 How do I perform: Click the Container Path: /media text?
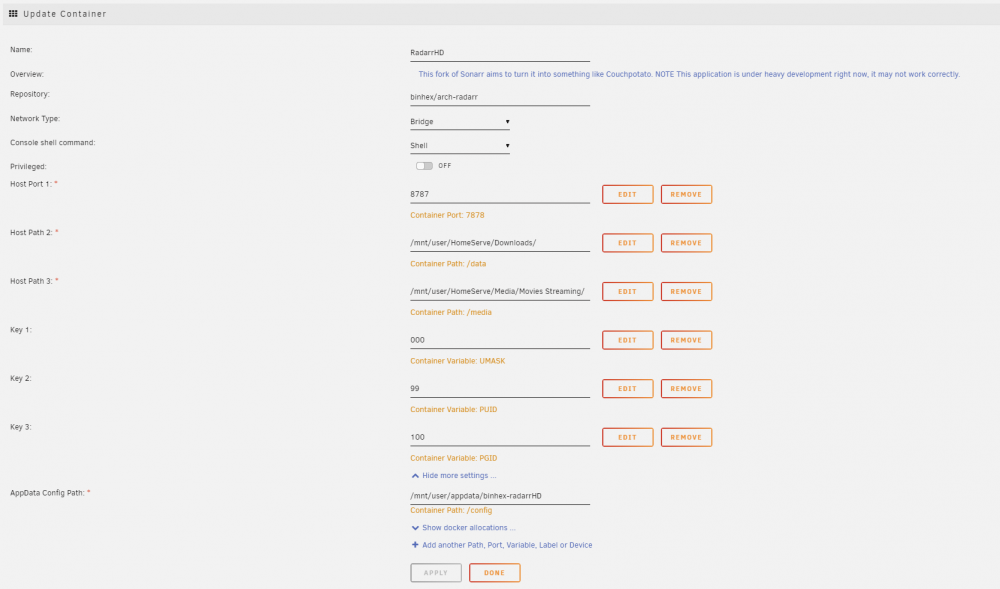pyautogui.click(x=451, y=312)
